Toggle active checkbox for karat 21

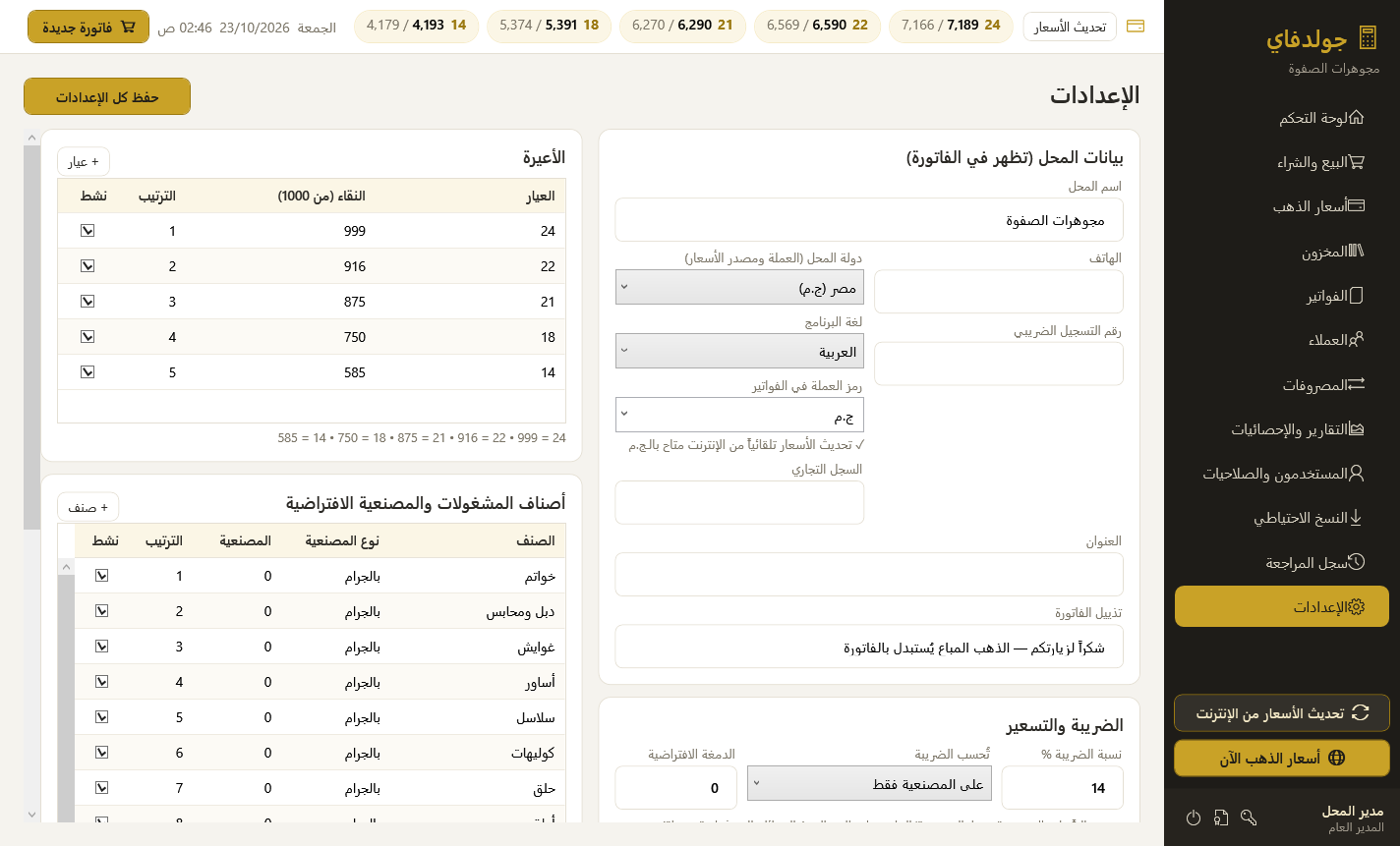87,302
